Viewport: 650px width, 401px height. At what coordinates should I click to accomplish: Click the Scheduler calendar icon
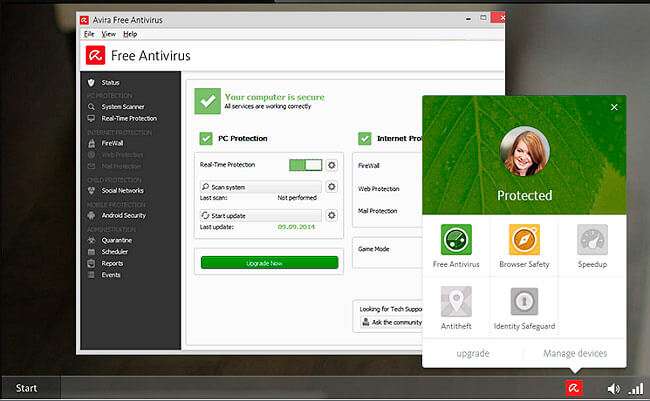click(x=91, y=252)
